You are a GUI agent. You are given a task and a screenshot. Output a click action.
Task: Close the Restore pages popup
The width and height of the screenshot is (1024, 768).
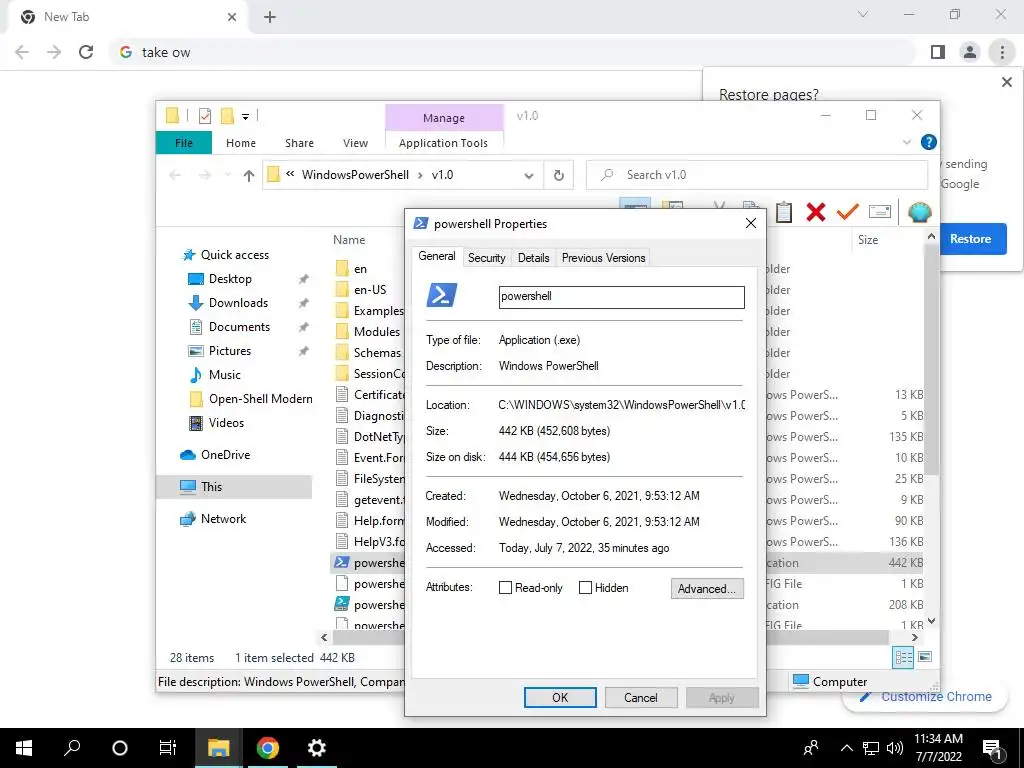[1006, 82]
